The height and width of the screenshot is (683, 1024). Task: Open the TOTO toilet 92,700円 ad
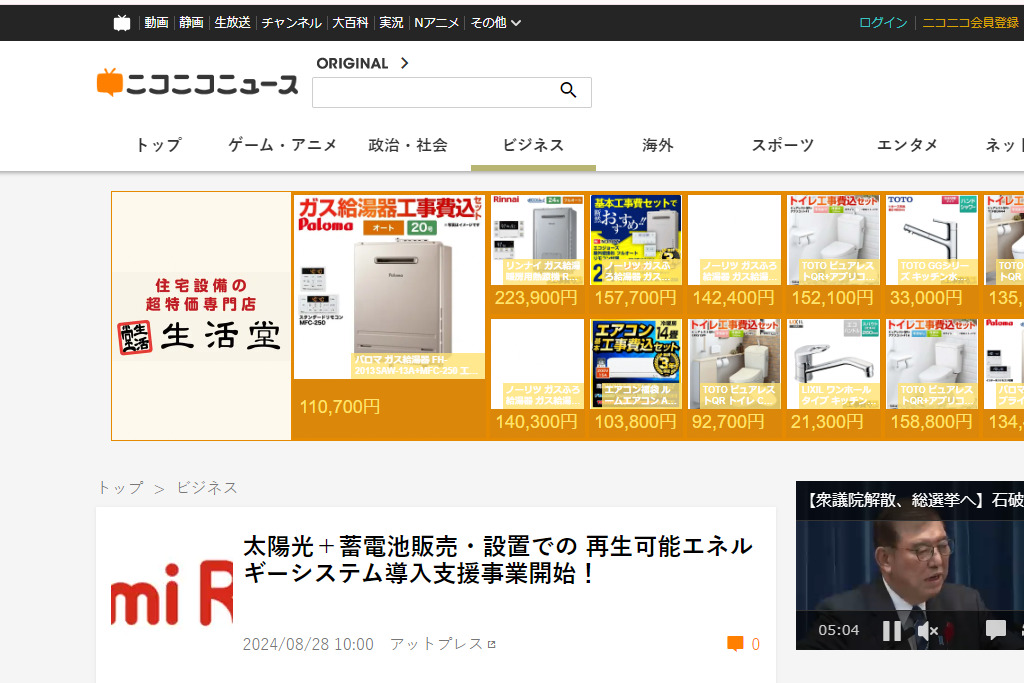point(734,376)
